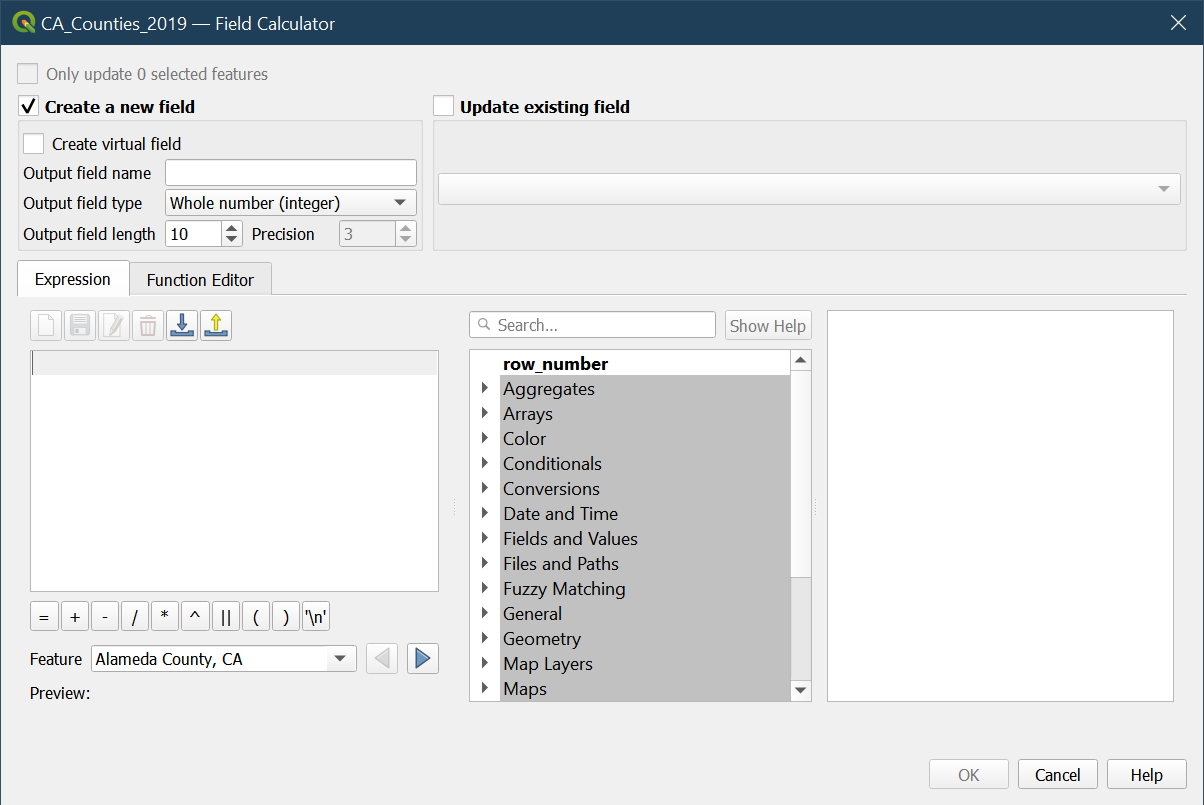Click the Import user expressions icon
Screen dimensions: 1204x805
[x=182, y=325]
